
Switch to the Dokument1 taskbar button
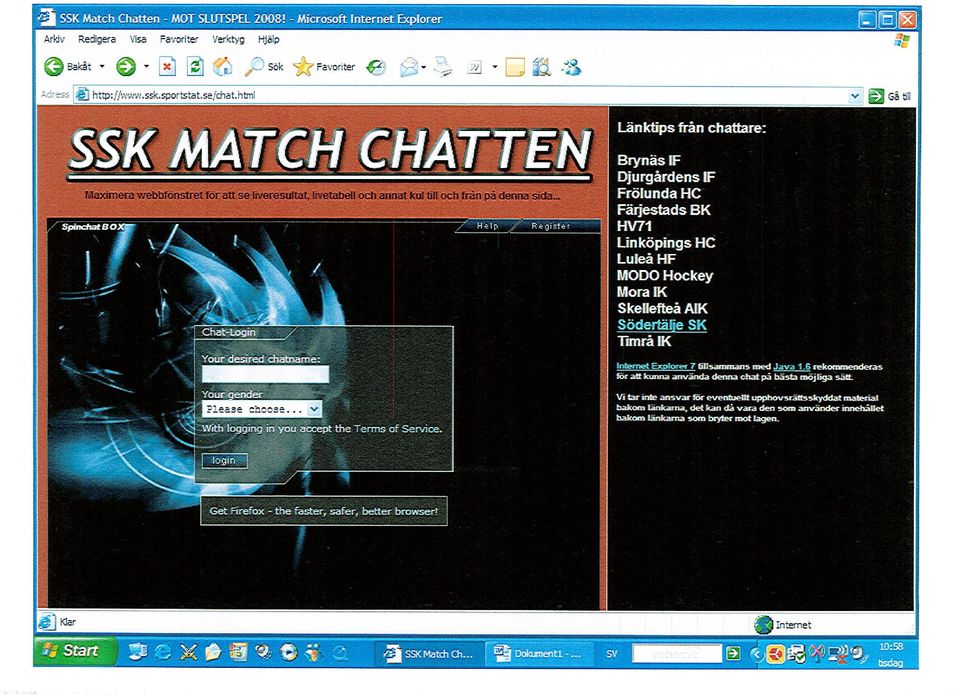point(538,654)
